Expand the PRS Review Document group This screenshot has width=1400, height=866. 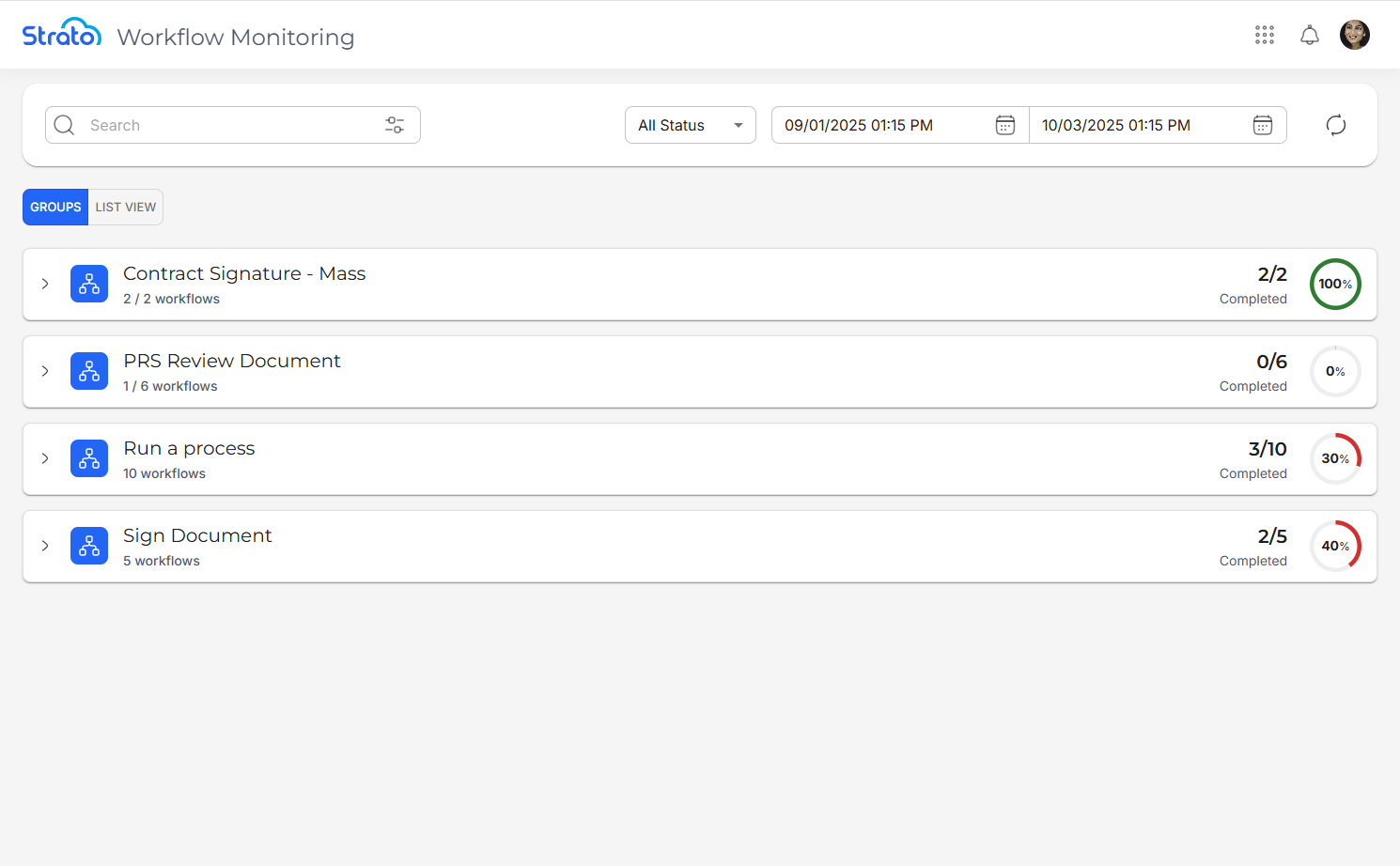click(x=45, y=371)
